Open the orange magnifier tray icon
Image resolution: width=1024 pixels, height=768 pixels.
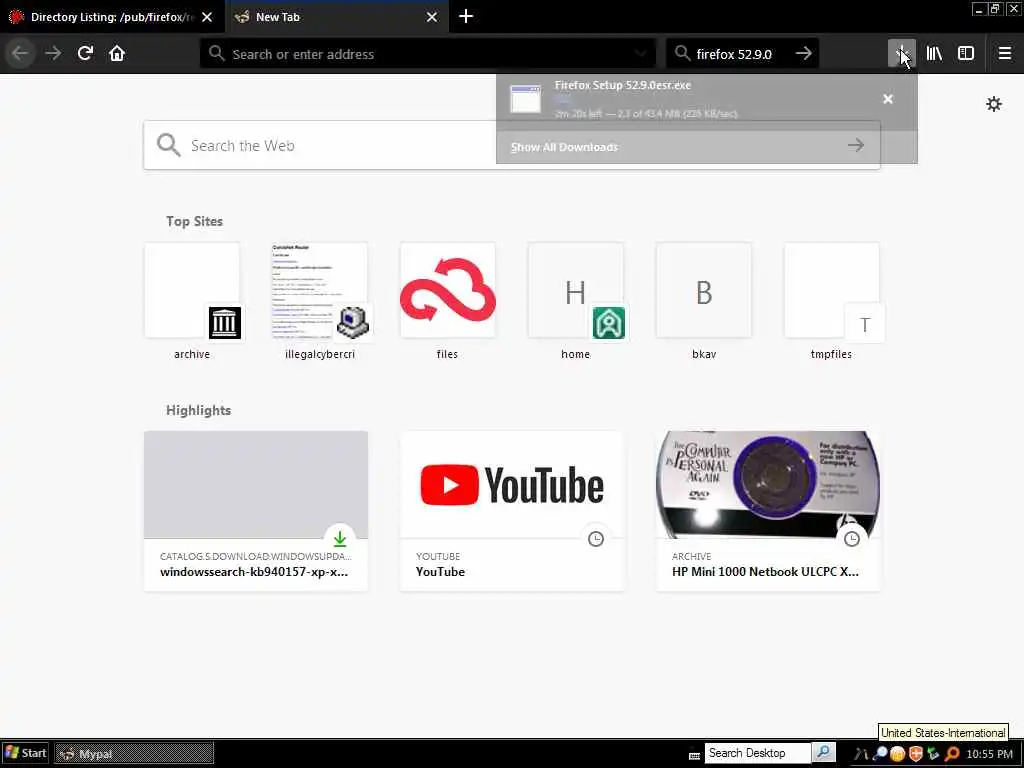tap(952, 754)
